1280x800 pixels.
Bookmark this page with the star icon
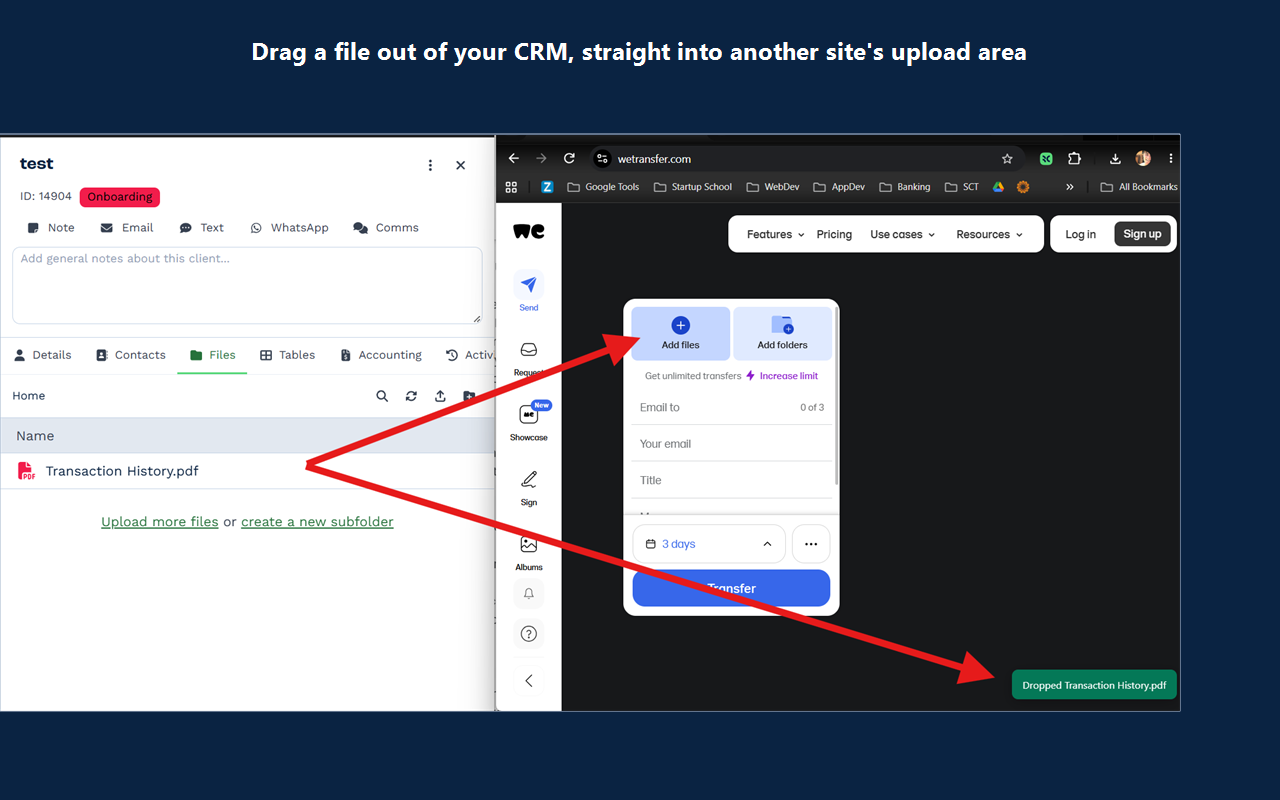(x=1007, y=158)
